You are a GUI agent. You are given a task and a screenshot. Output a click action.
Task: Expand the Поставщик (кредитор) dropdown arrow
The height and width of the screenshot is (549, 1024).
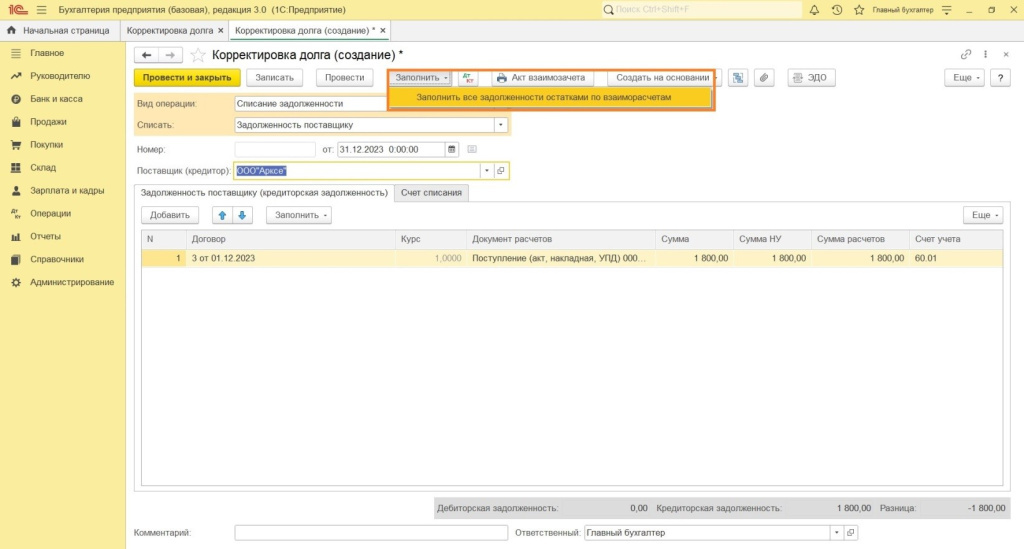tap(487, 171)
